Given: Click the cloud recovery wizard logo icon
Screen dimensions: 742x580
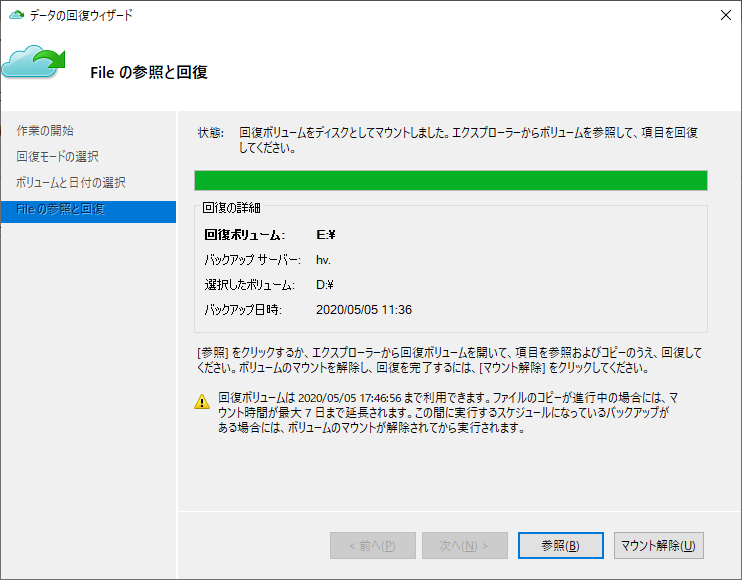Looking at the screenshot, I should tap(33, 62).
